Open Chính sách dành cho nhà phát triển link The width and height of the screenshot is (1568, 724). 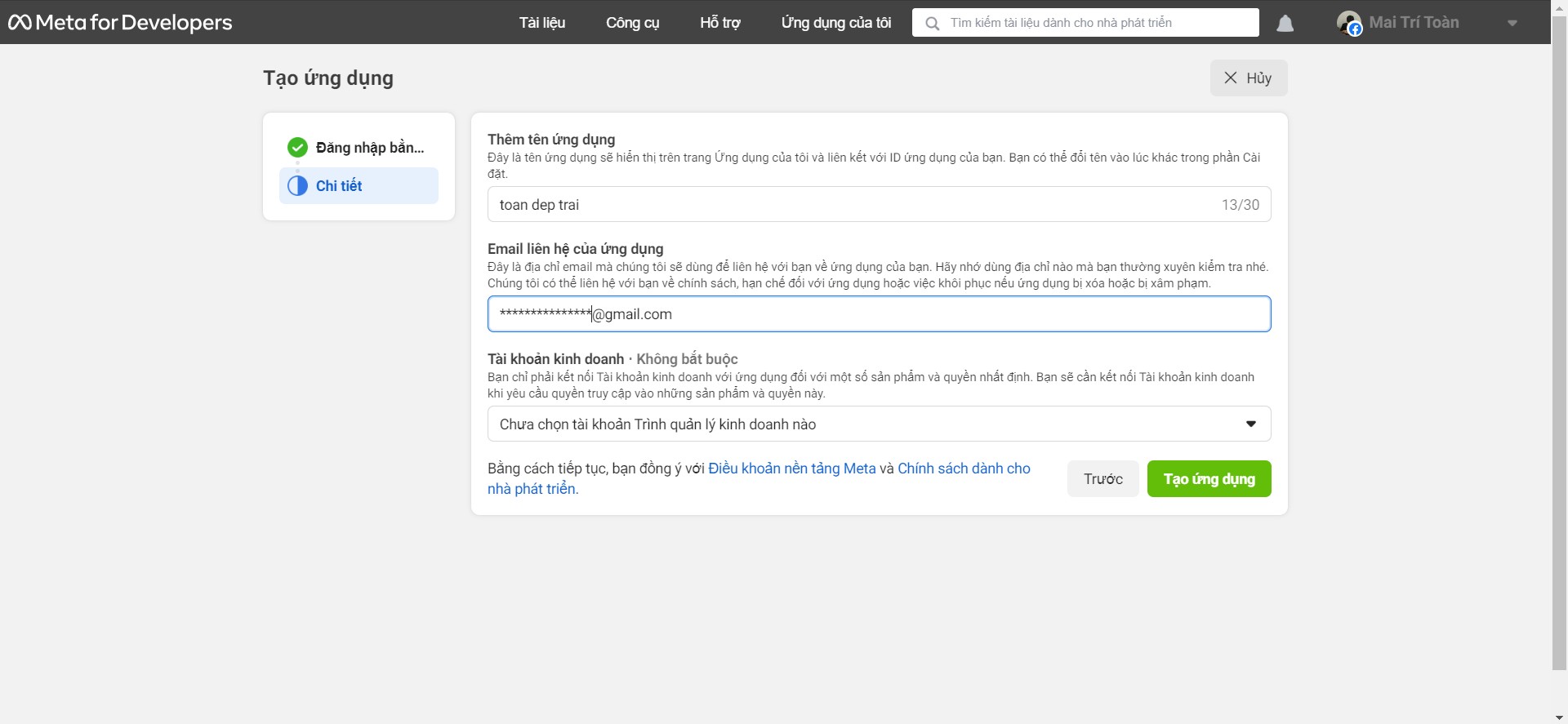pos(964,469)
